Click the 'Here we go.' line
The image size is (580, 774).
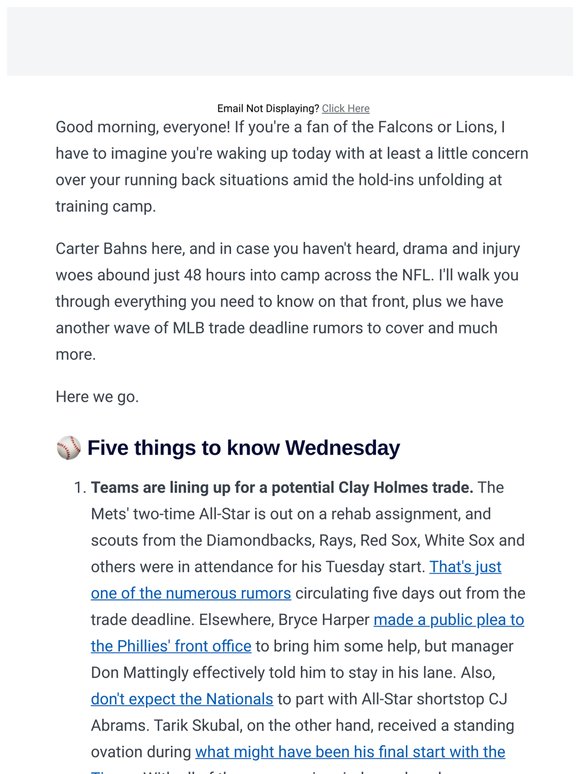point(97,397)
